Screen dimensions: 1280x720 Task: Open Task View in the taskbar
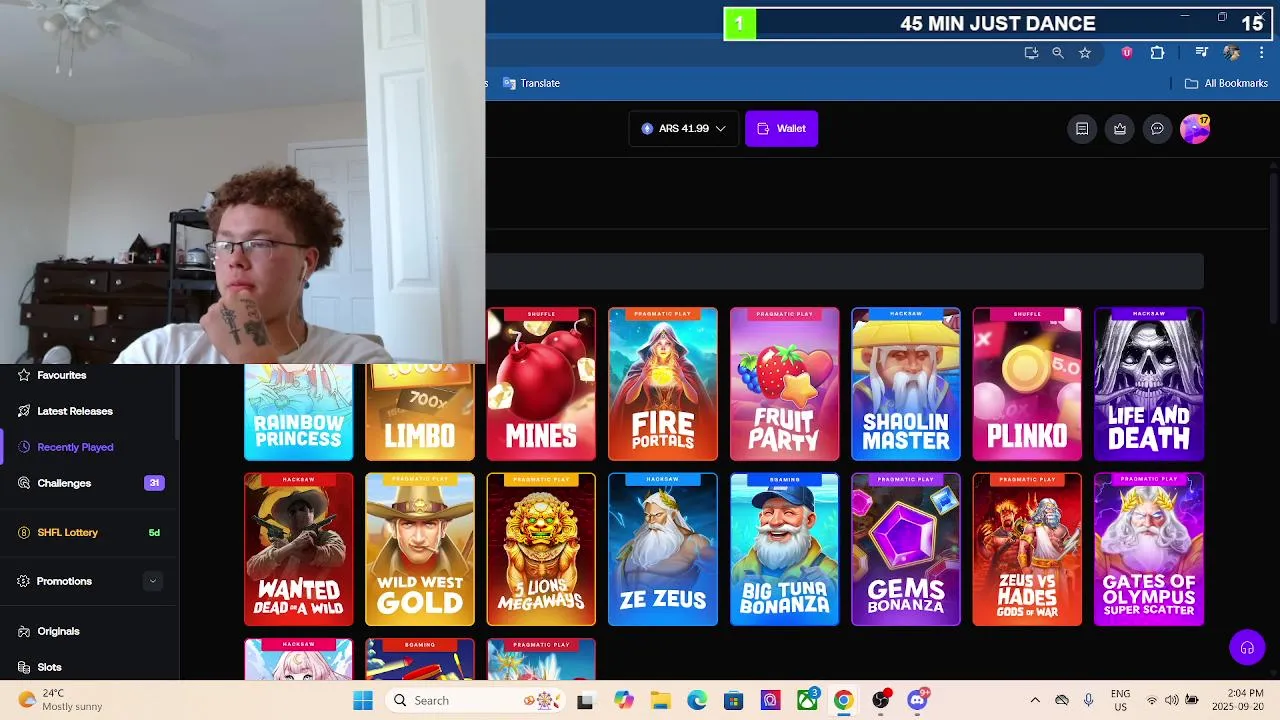[585, 700]
